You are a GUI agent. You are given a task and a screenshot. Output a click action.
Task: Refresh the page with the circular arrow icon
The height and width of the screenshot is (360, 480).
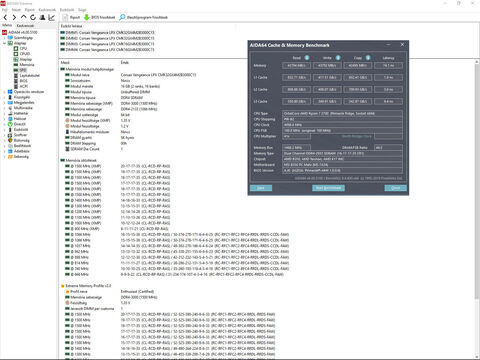[x=33, y=17]
